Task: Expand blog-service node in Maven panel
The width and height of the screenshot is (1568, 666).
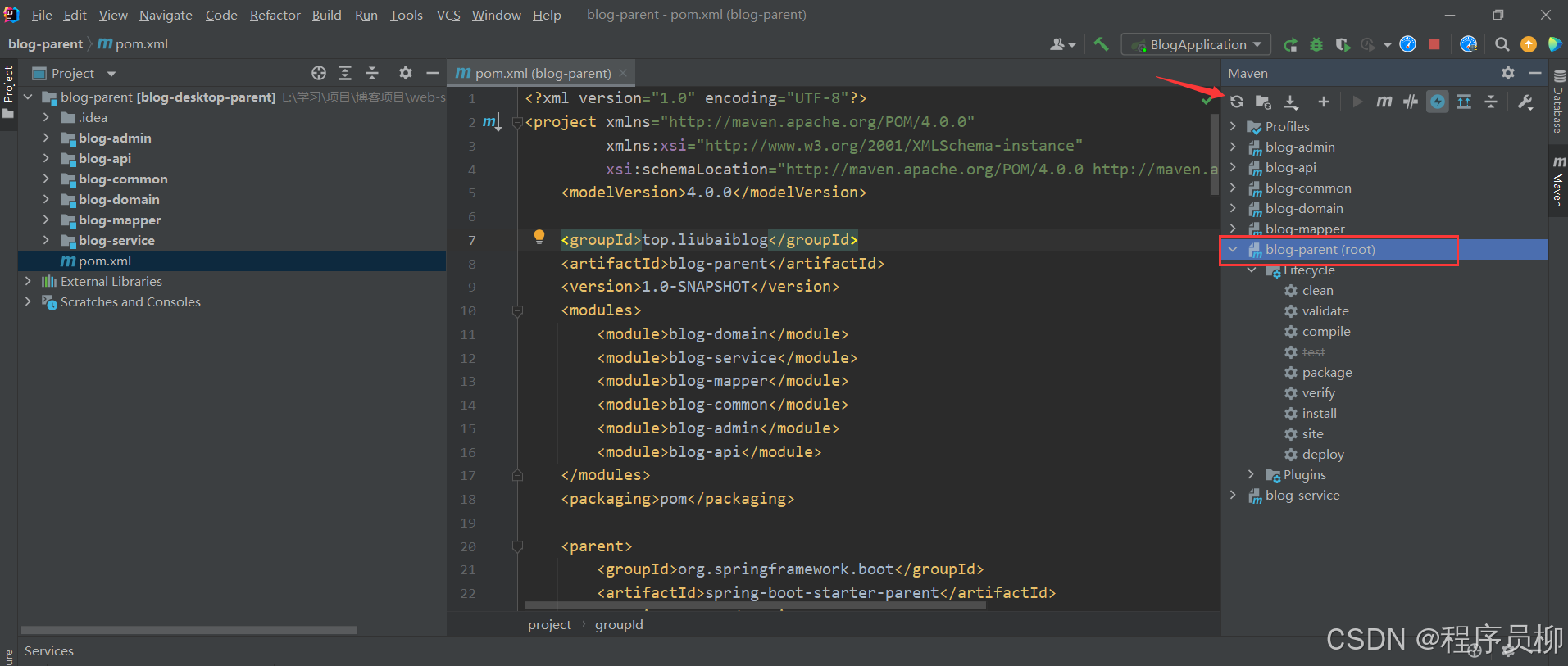Action: coord(1233,495)
